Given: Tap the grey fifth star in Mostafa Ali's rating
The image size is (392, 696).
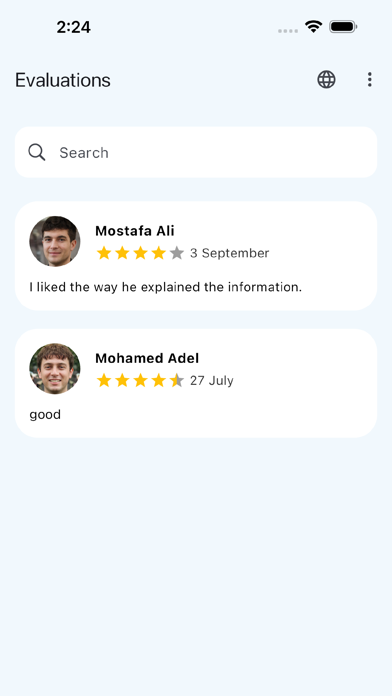Looking at the screenshot, I should (177, 253).
